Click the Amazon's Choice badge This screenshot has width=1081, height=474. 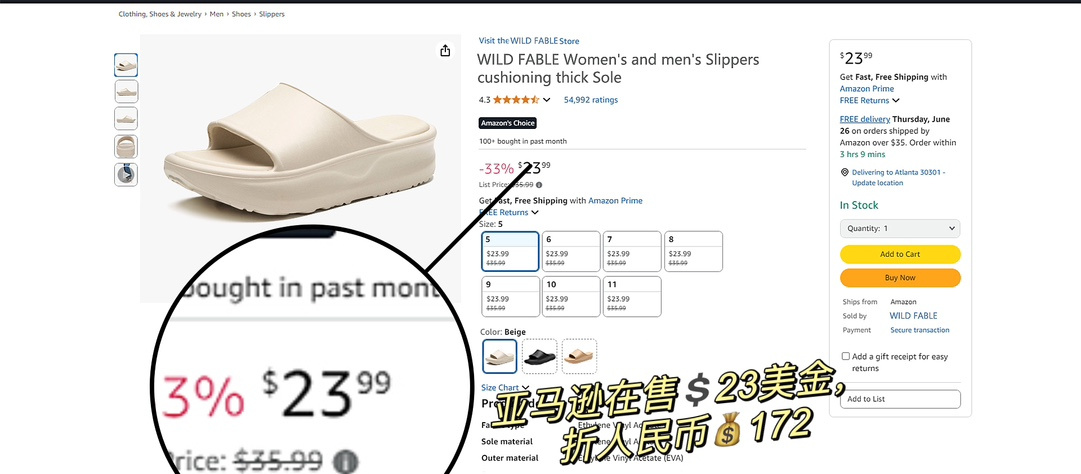pyautogui.click(x=507, y=123)
